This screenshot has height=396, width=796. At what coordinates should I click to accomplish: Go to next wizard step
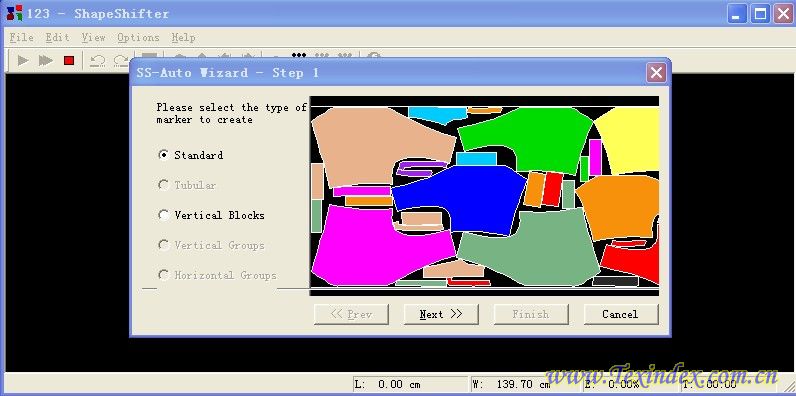point(441,314)
